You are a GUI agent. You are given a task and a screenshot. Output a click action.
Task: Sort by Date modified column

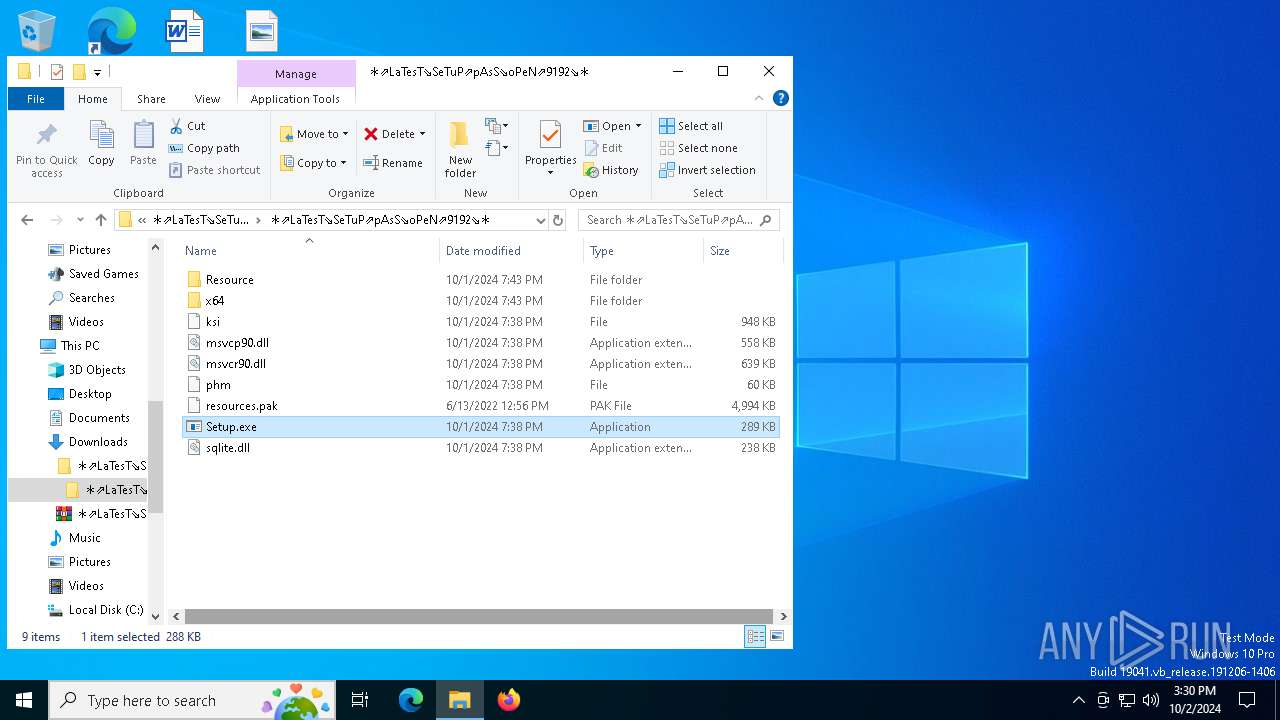[511, 251]
